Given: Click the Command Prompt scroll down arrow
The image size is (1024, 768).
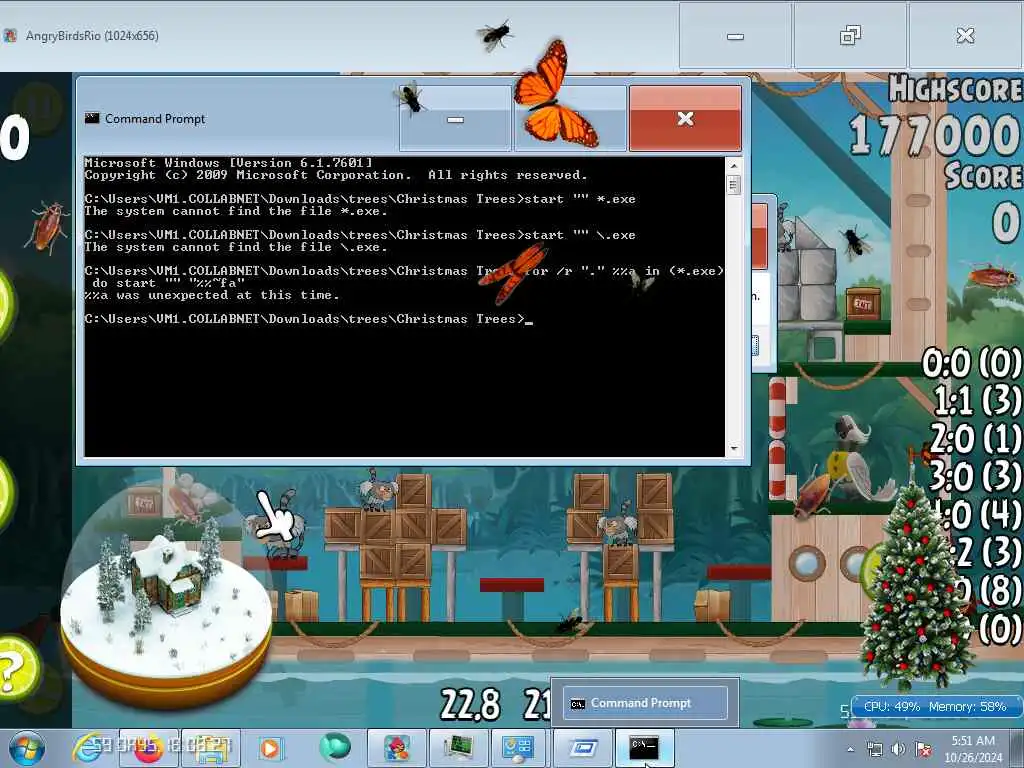Looking at the screenshot, I should [733, 449].
